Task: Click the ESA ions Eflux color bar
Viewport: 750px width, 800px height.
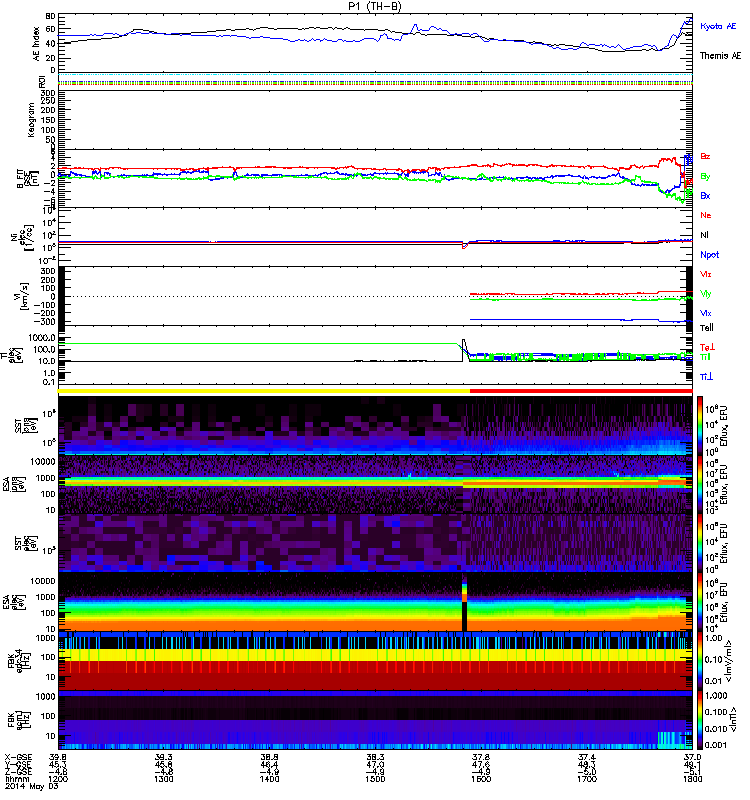Action: [700, 484]
